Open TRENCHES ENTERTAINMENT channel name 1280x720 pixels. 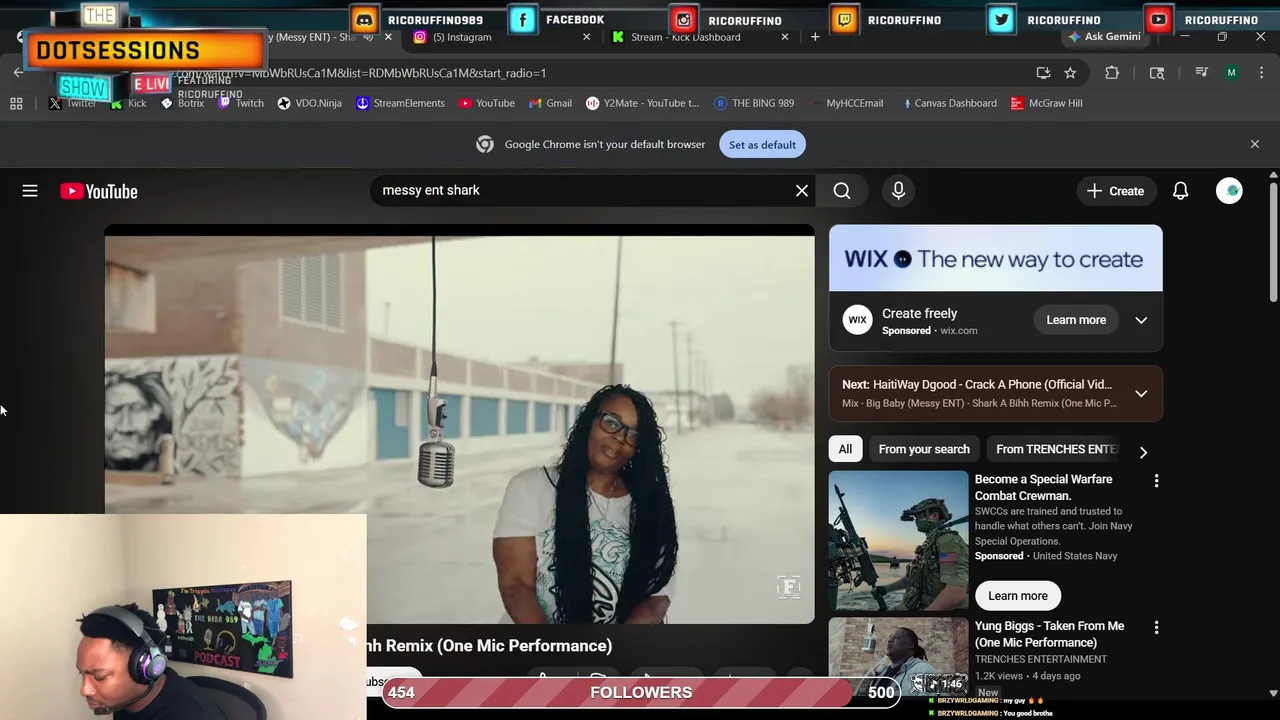coord(1040,659)
